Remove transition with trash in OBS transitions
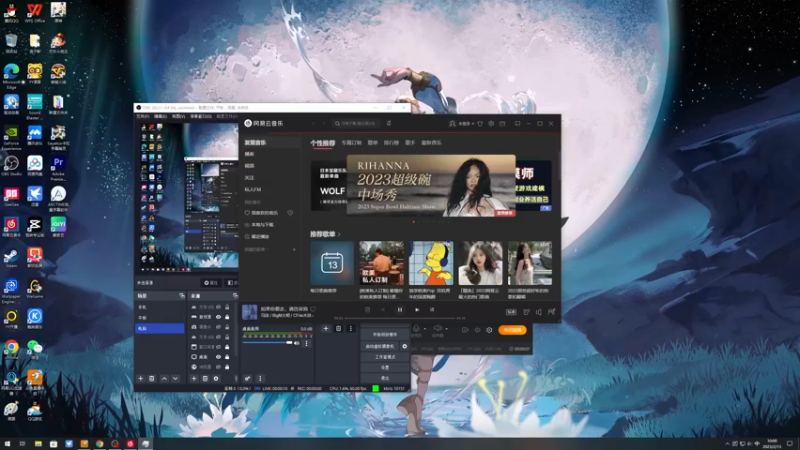Image resolution: width=800 pixels, height=450 pixels. (x=338, y=329)
